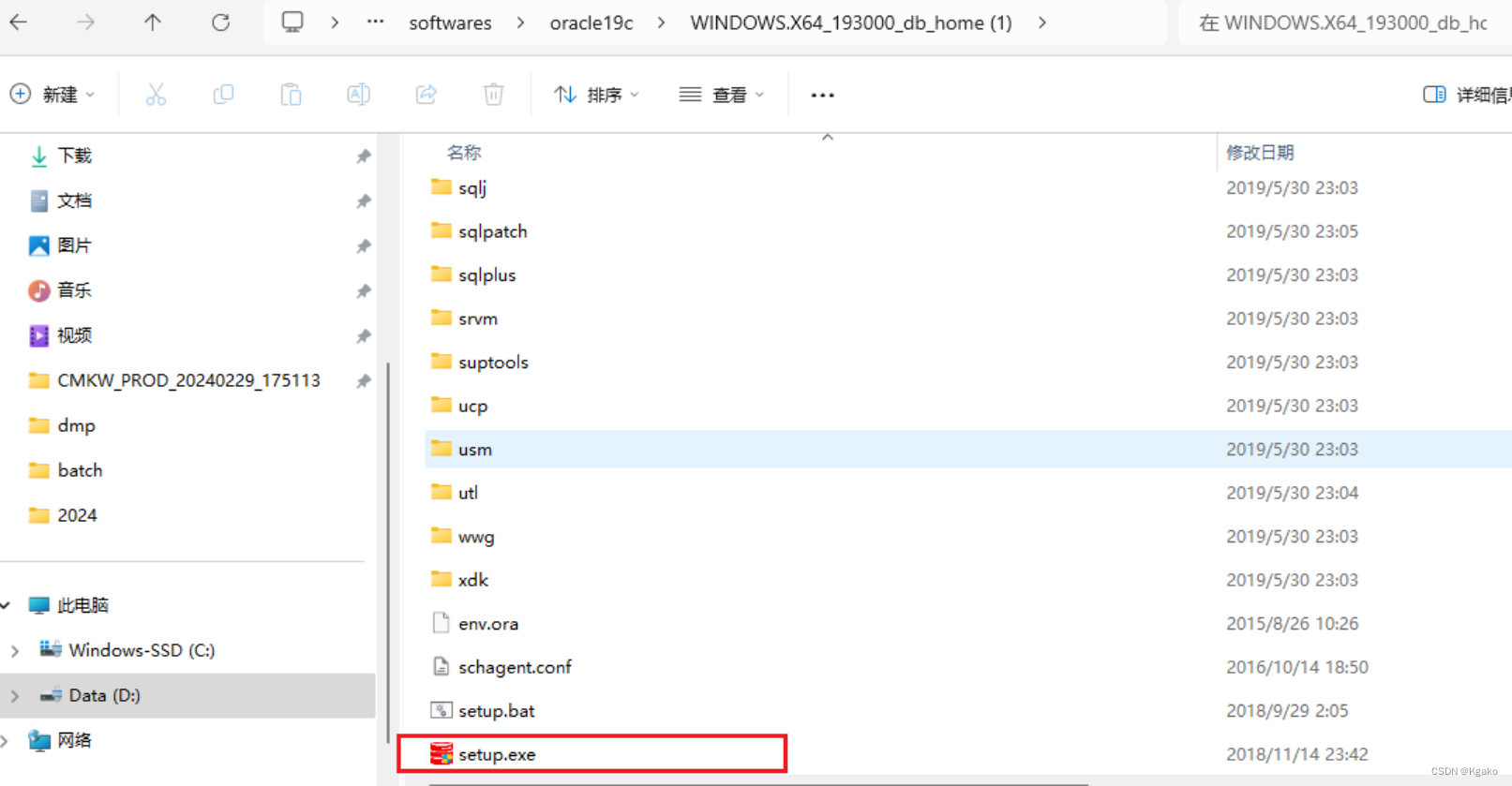Open the 排序 (Sort) dropdown
The height and width of the screenshot is (786, 1512).
coord(596,94)
